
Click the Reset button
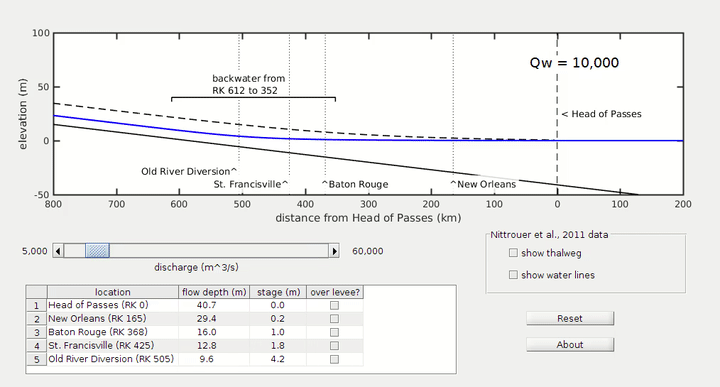click(570, 319)
